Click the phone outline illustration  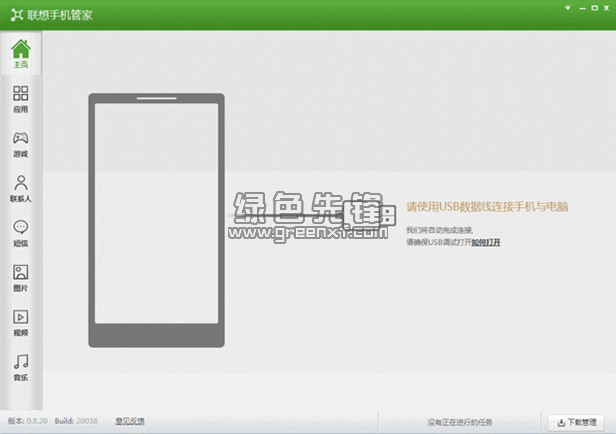point(156,220)
